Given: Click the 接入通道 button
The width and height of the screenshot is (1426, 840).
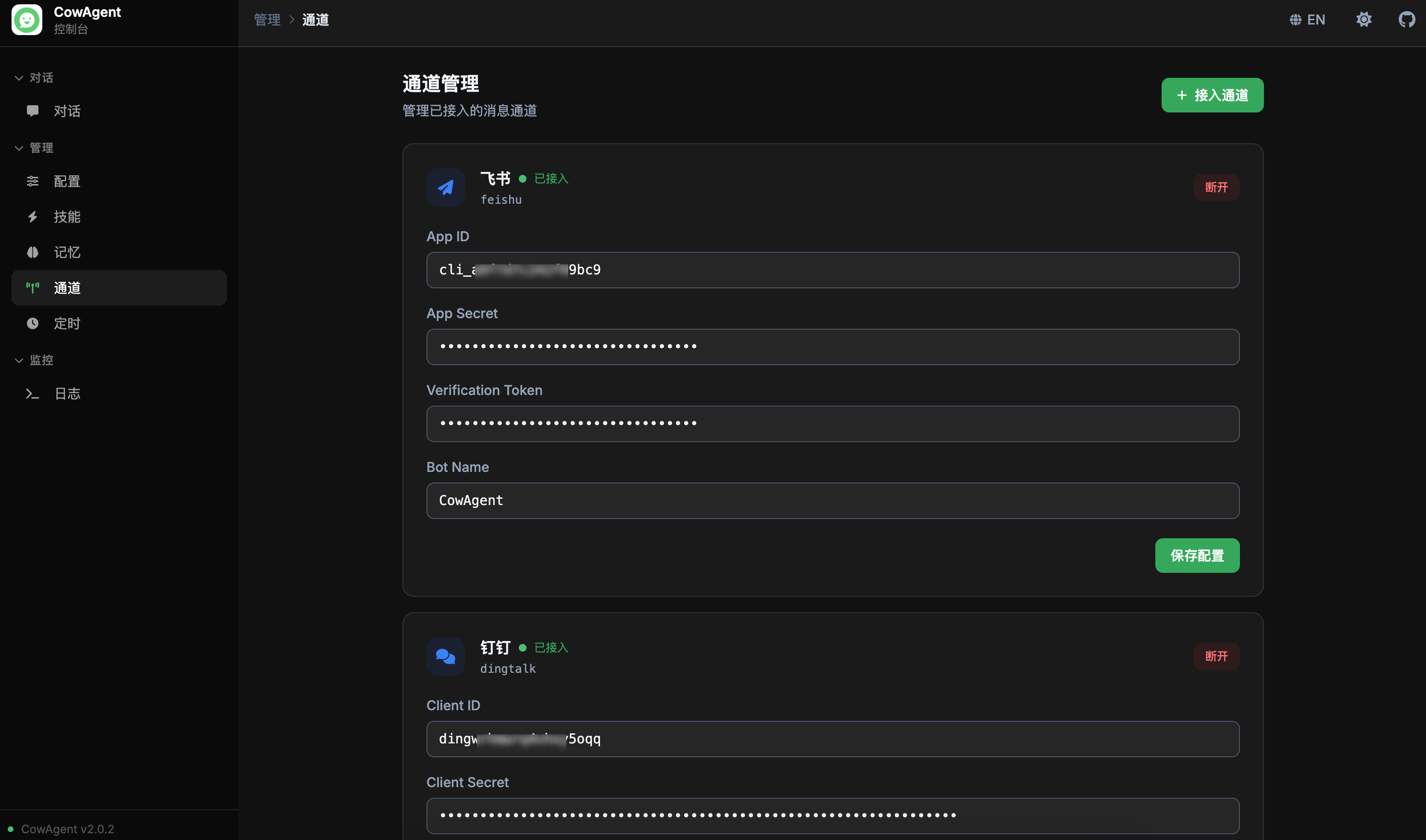Looking at the screenshot, I should [1212, 95].
